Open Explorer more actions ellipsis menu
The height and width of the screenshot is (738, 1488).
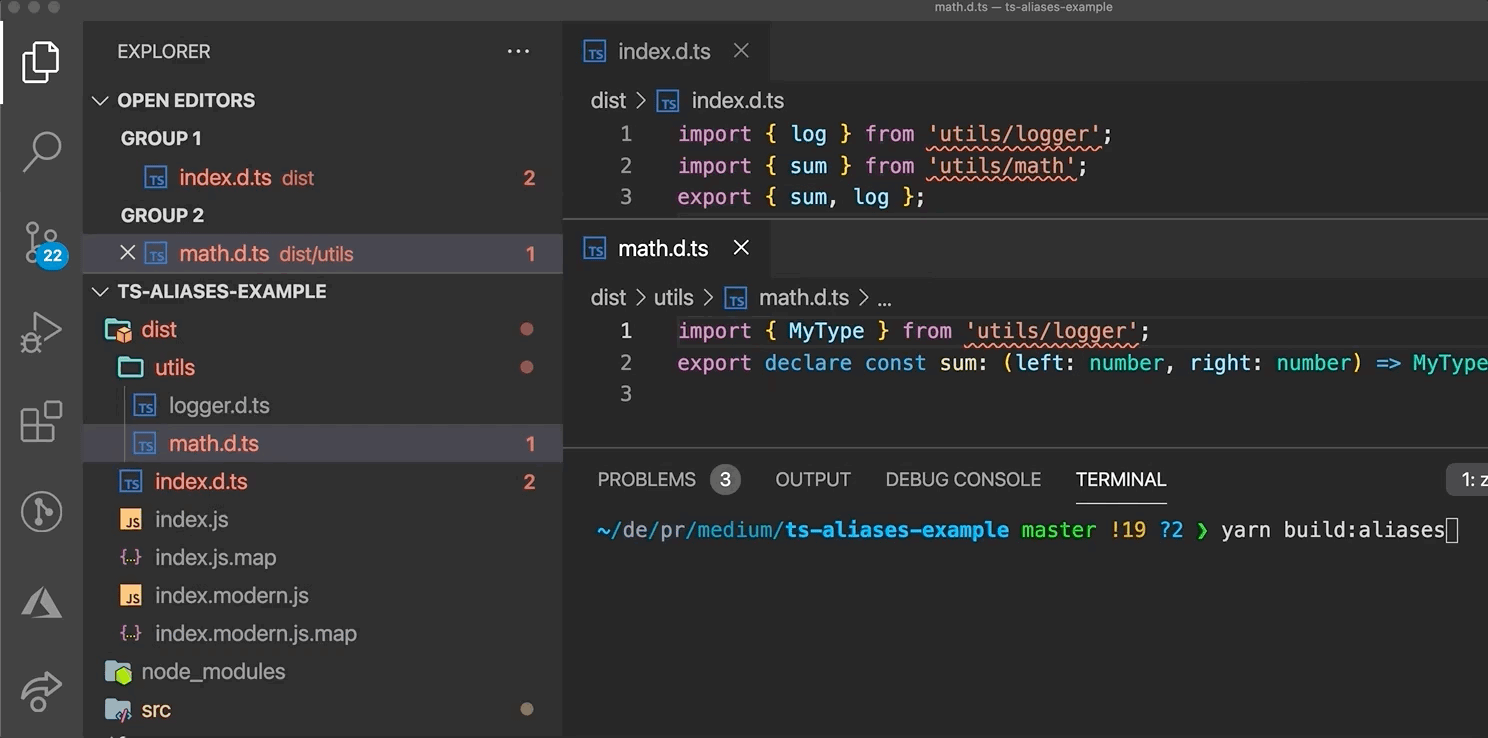pos(518,52)
